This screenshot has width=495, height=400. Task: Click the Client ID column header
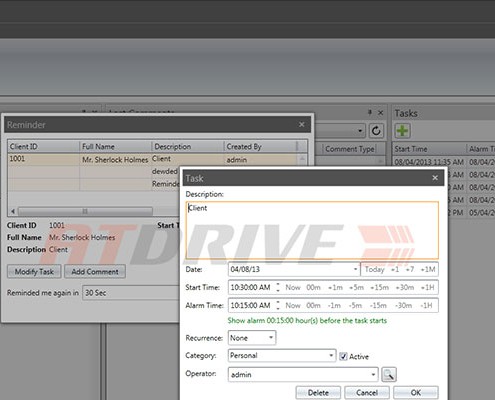click(x=43, y=146)
